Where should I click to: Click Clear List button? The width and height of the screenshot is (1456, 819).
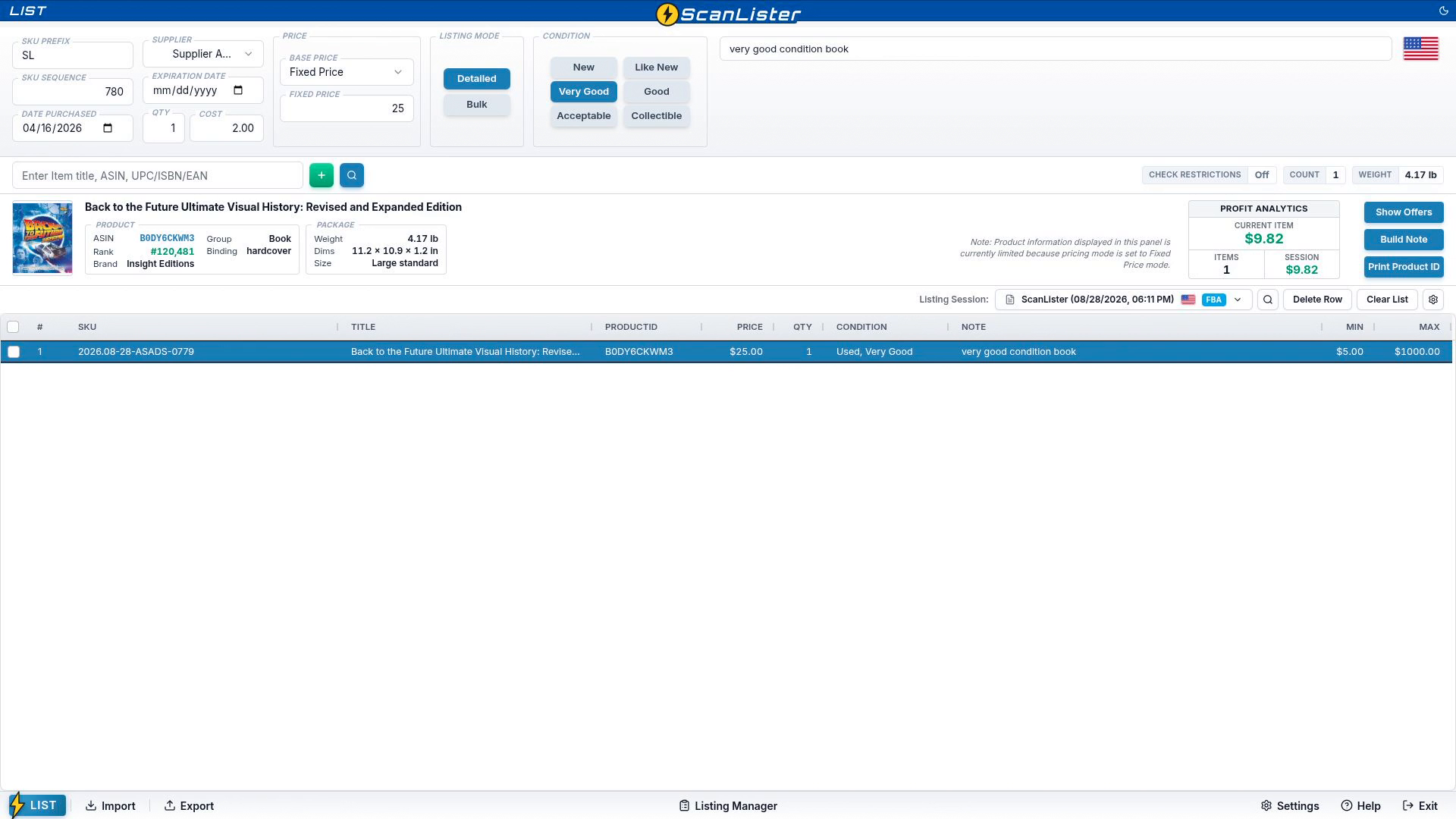1387,300
